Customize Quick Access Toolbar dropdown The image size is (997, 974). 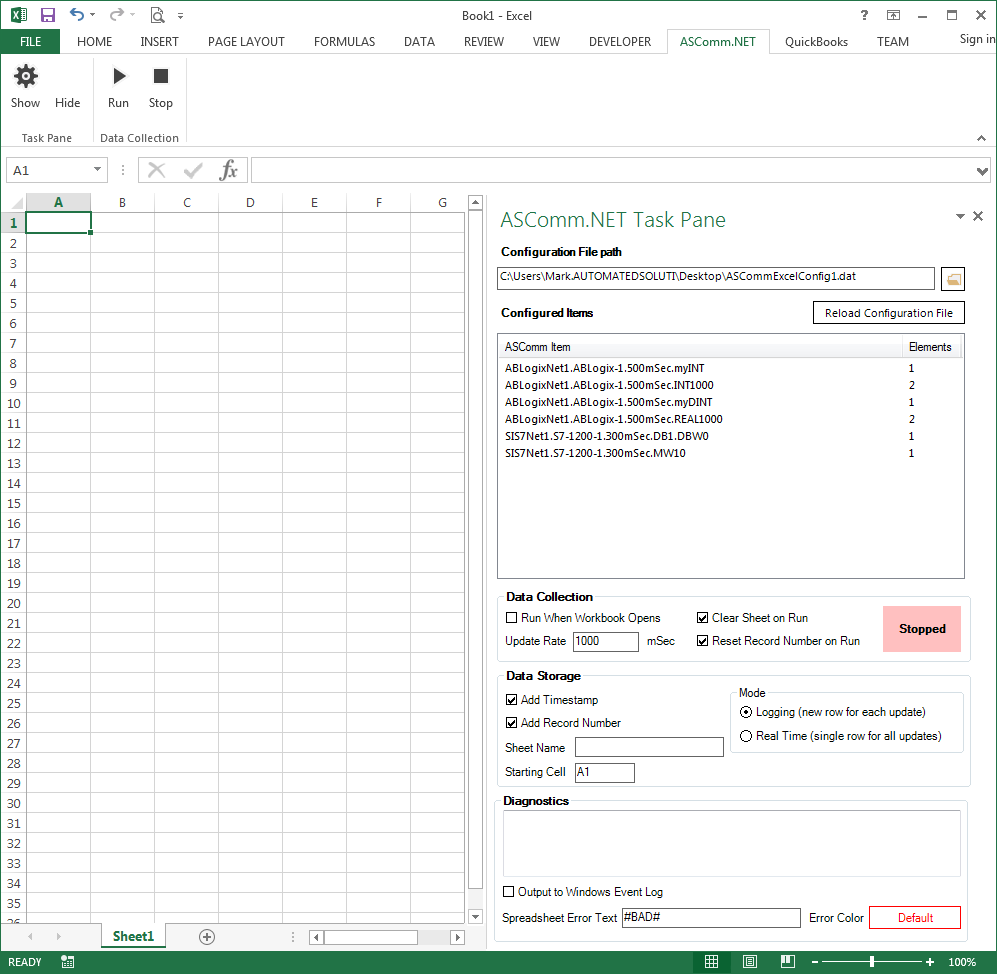coord(181,16)
